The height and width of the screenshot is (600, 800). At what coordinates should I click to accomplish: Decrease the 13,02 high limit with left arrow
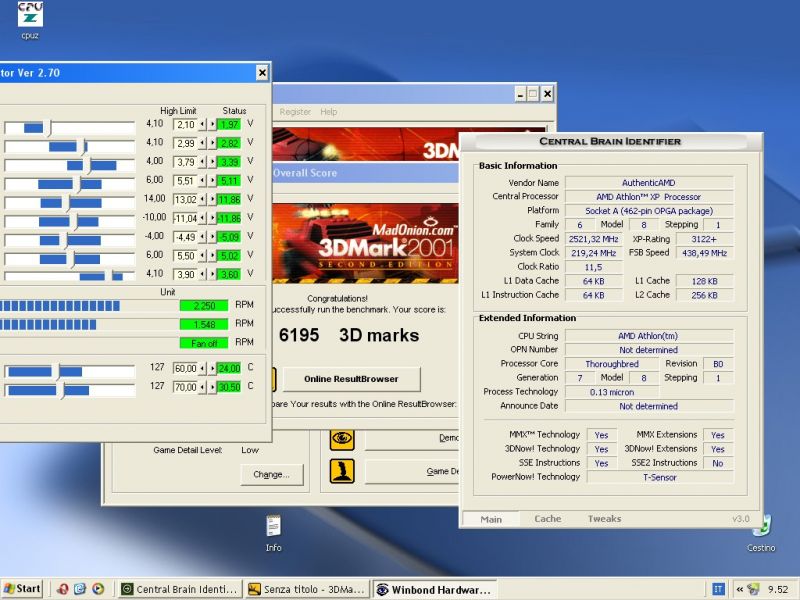203,199
